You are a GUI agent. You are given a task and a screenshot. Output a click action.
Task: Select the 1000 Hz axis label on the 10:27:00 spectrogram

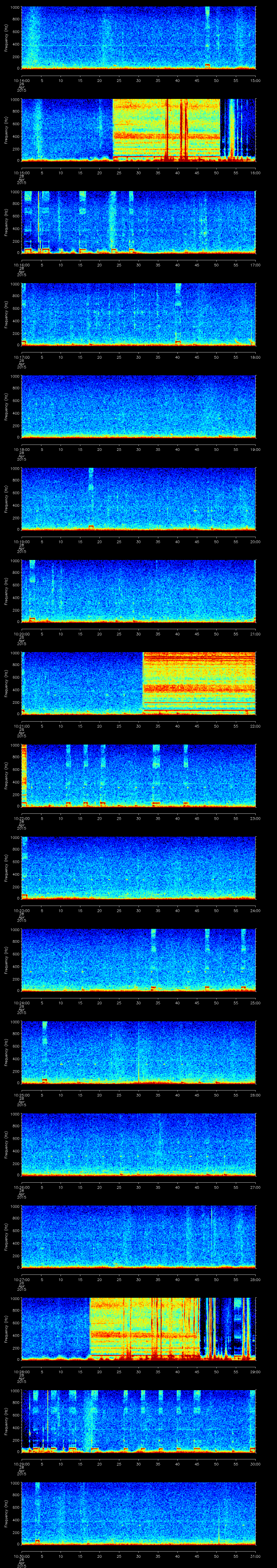(15, 1206)
